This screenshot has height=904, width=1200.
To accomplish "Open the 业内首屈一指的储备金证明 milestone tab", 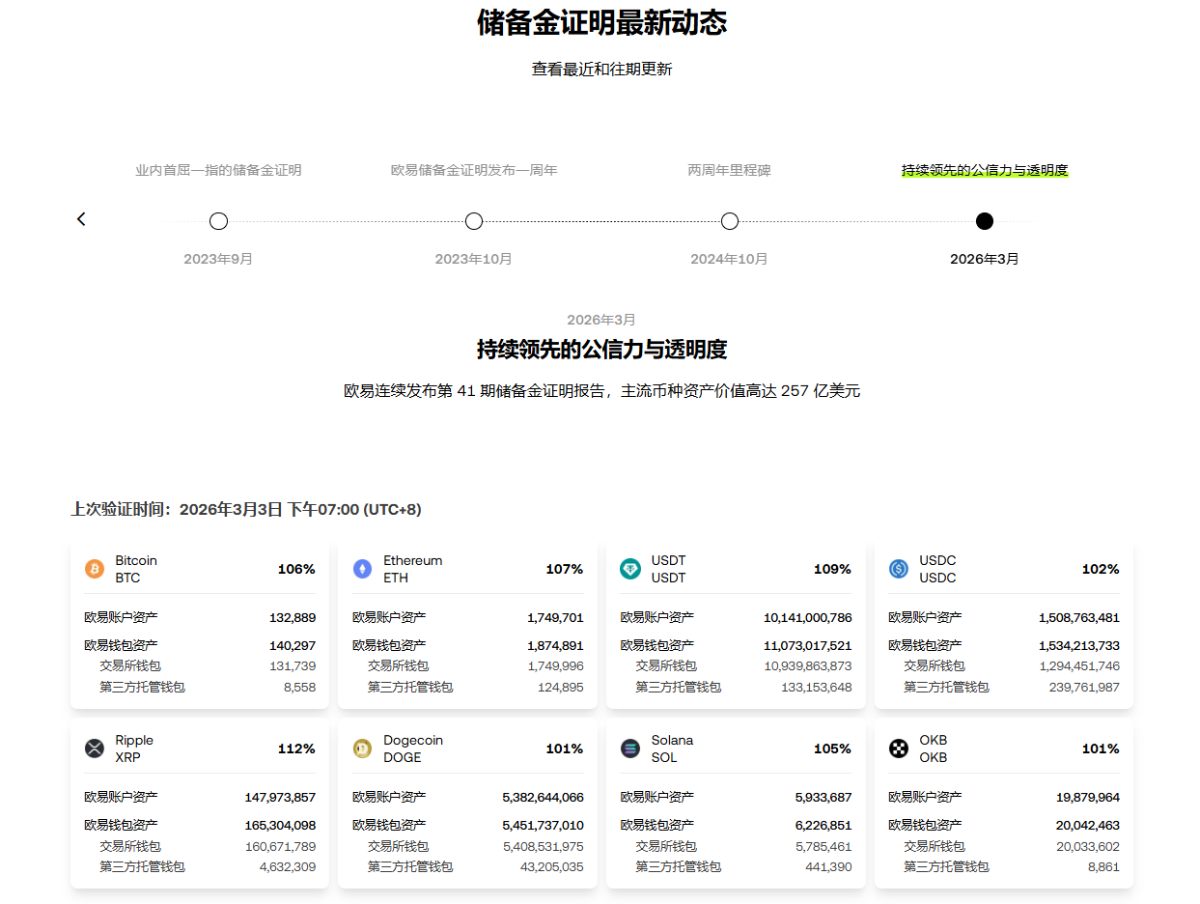I will [218, 170].
